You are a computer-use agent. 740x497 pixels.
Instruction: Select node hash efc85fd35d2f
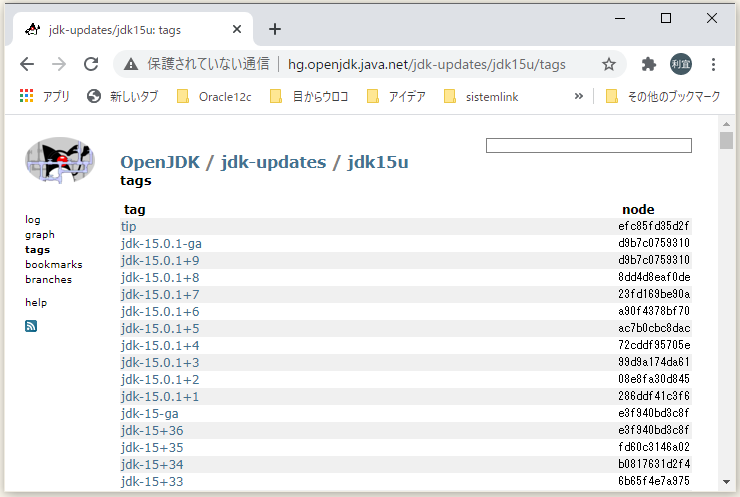pyautogui.click(x=654, y=226)
